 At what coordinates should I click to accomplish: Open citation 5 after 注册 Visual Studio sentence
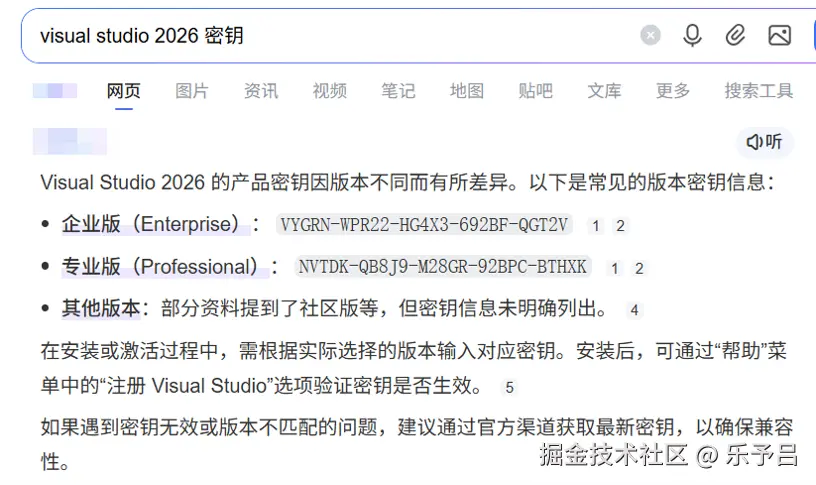pyautogui.click(x=509, y=387)
